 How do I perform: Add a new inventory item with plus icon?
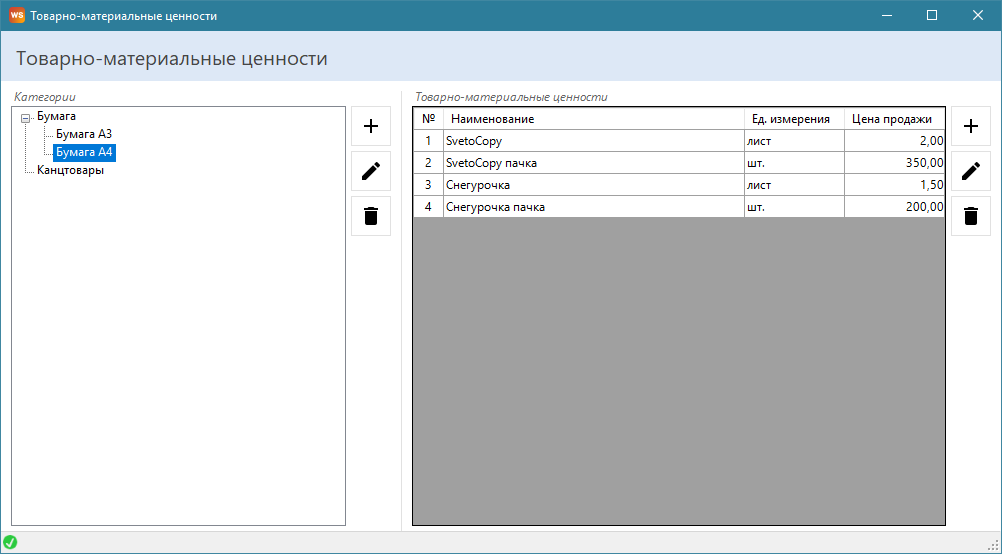pyautogui.click(x=970, y=127)
